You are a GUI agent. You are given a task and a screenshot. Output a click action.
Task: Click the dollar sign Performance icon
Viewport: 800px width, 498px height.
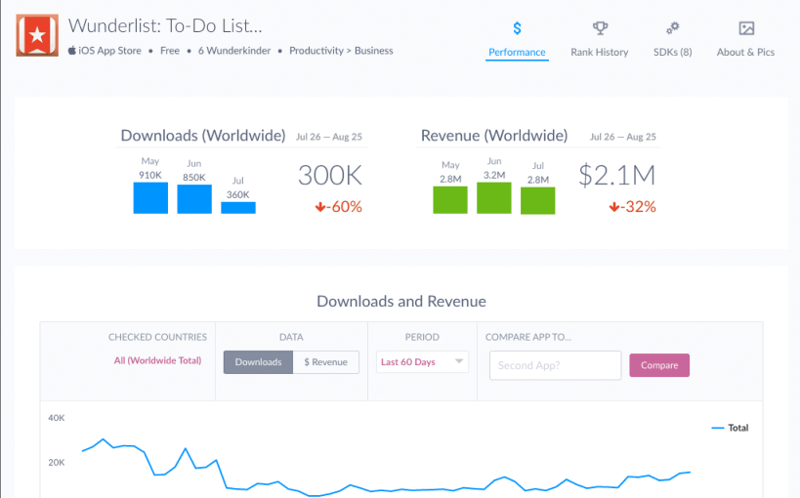[x=517, y=28]
